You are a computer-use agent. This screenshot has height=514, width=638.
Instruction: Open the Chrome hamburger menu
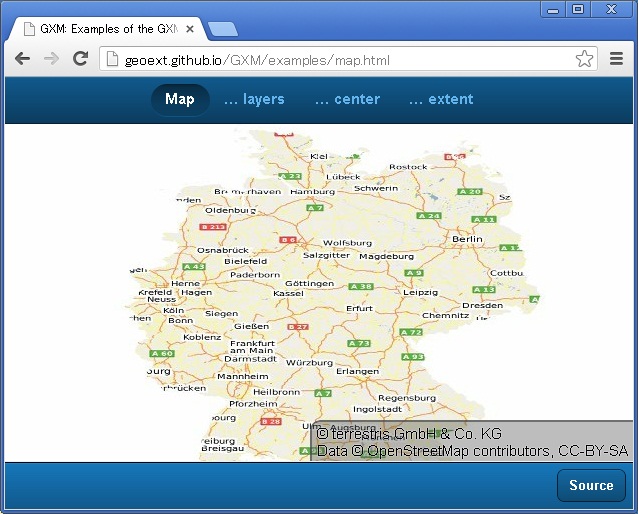617,60
